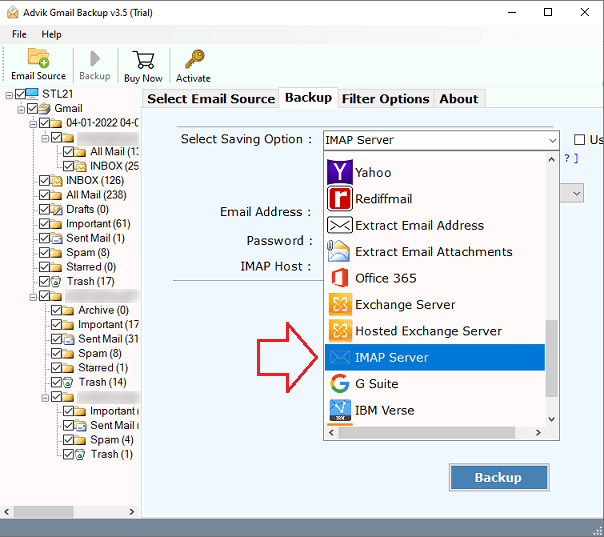The width and height of the screenshot is (604, 537).
Task: Select Exchange Server orange icon
Action: (340, 304)
